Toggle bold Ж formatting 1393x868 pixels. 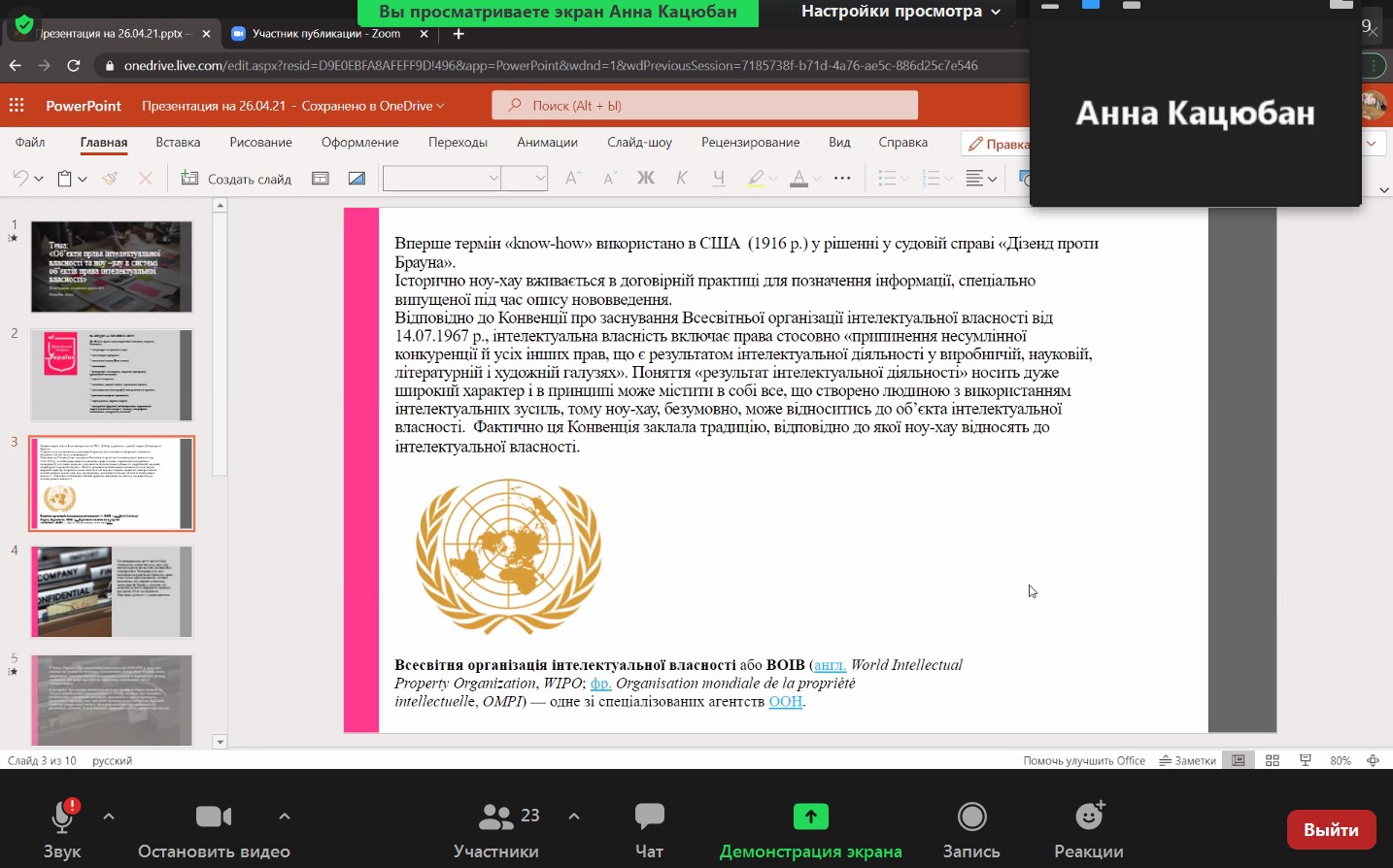646,178
